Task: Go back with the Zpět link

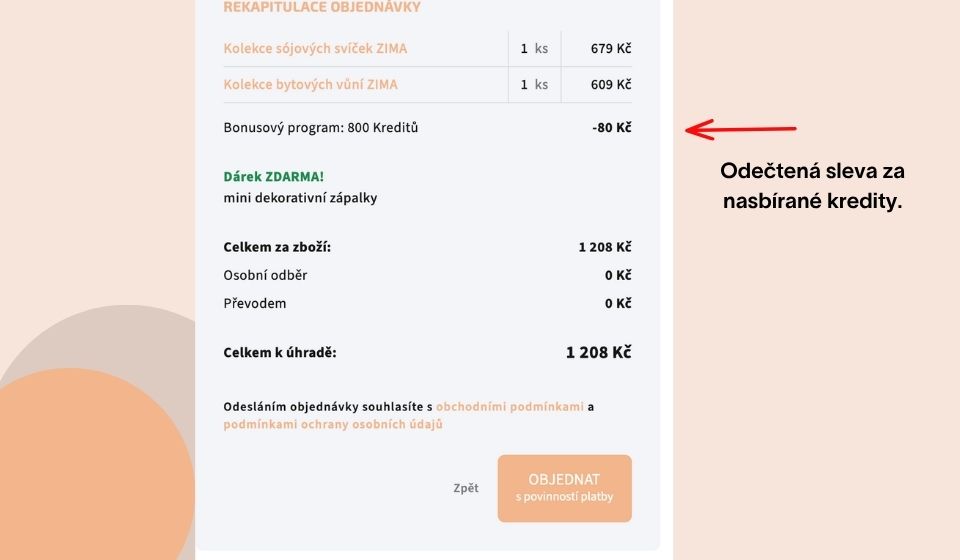Action: click(465, 488)
